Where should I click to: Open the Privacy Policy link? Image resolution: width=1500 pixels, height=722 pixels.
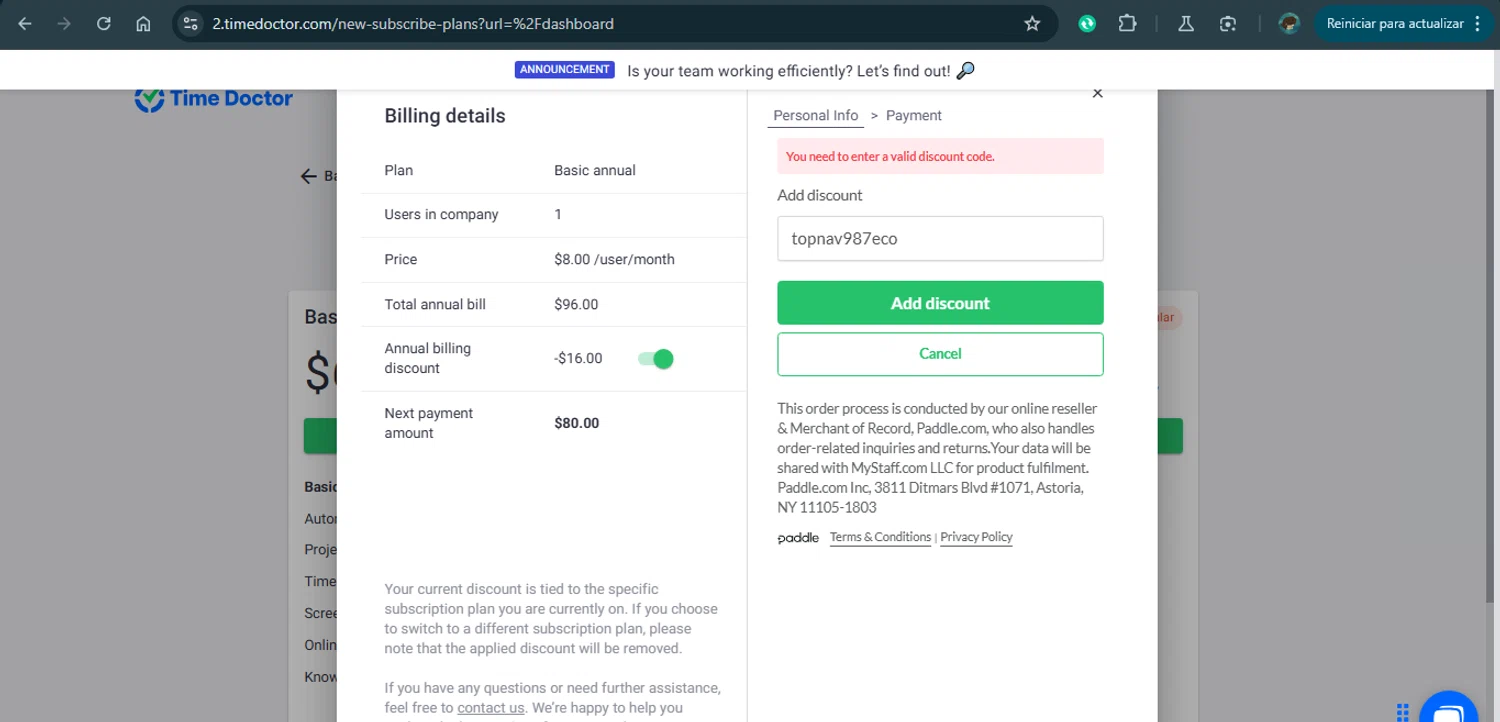click(976, 538)
